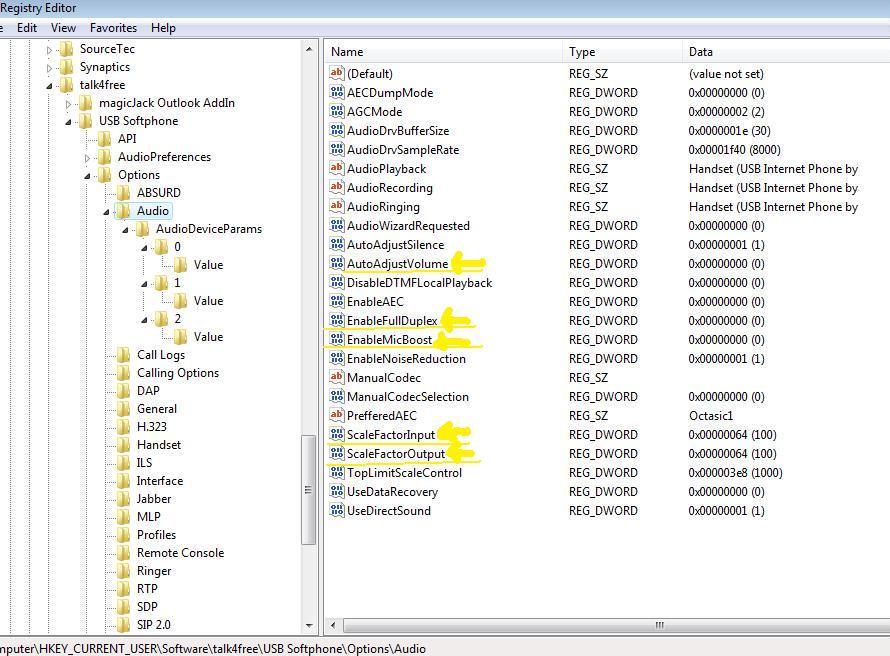Click the AGCMode DWORD value icon

[337, 111]
